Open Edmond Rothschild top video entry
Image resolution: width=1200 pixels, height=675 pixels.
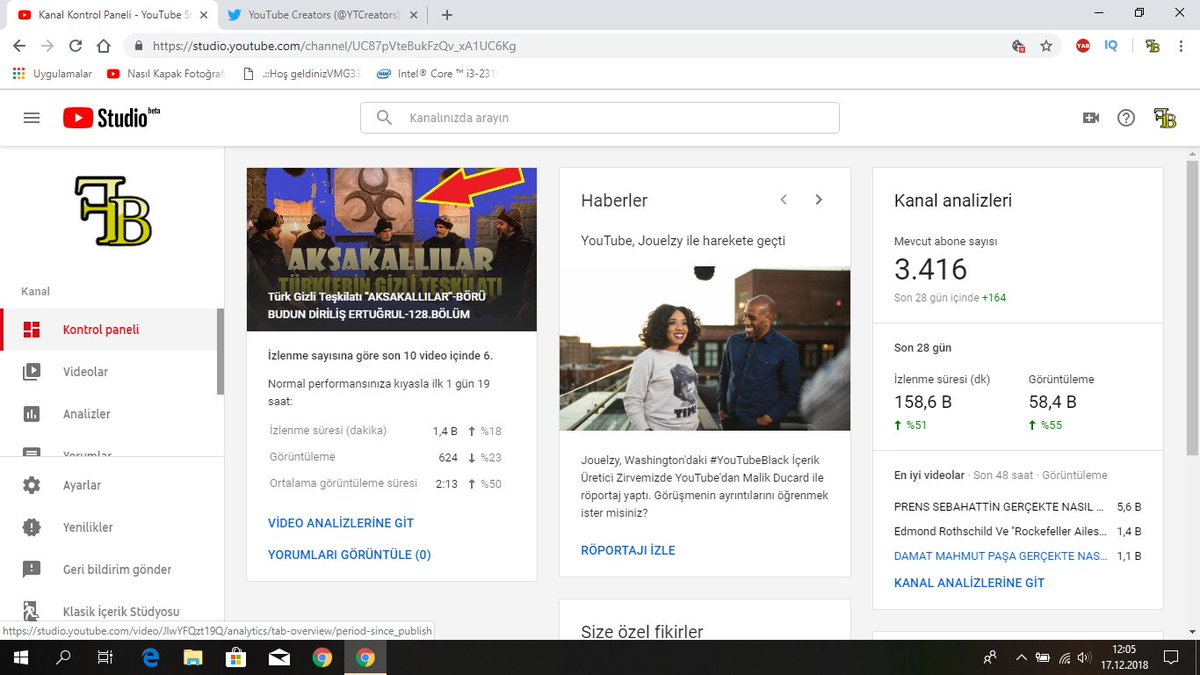tap(999, 531)
